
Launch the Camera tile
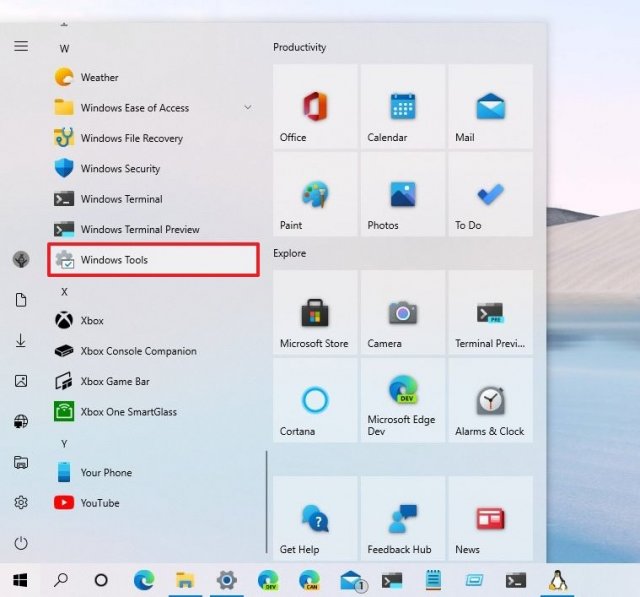(403, 312)
